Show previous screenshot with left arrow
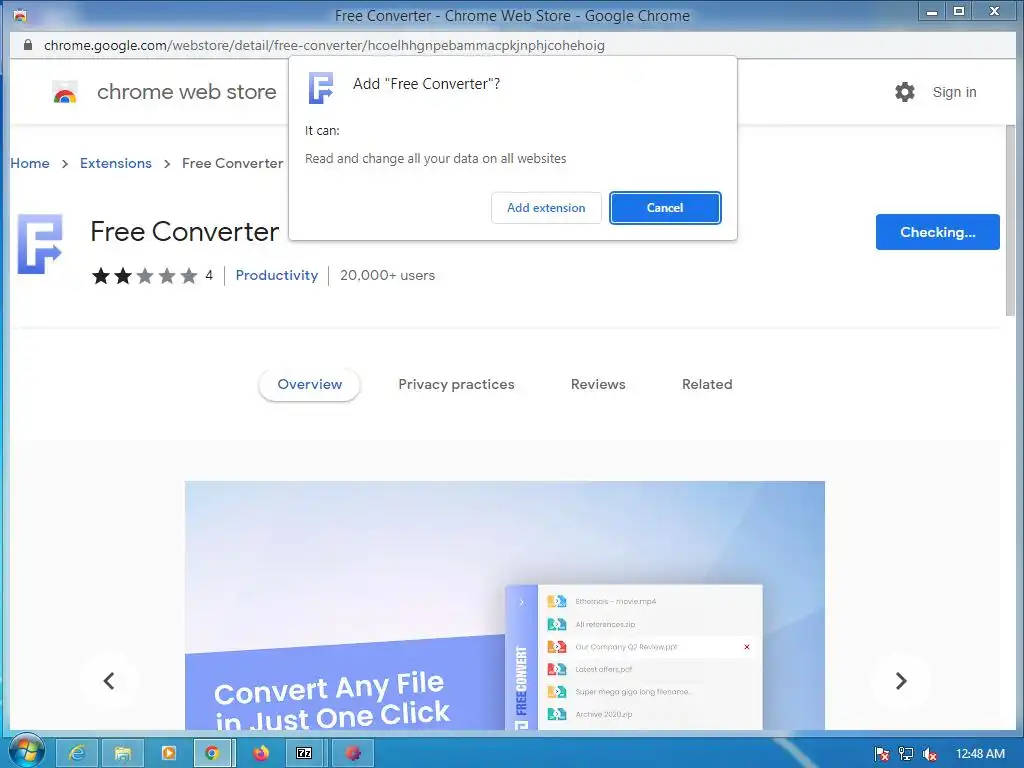 (109, 680)
